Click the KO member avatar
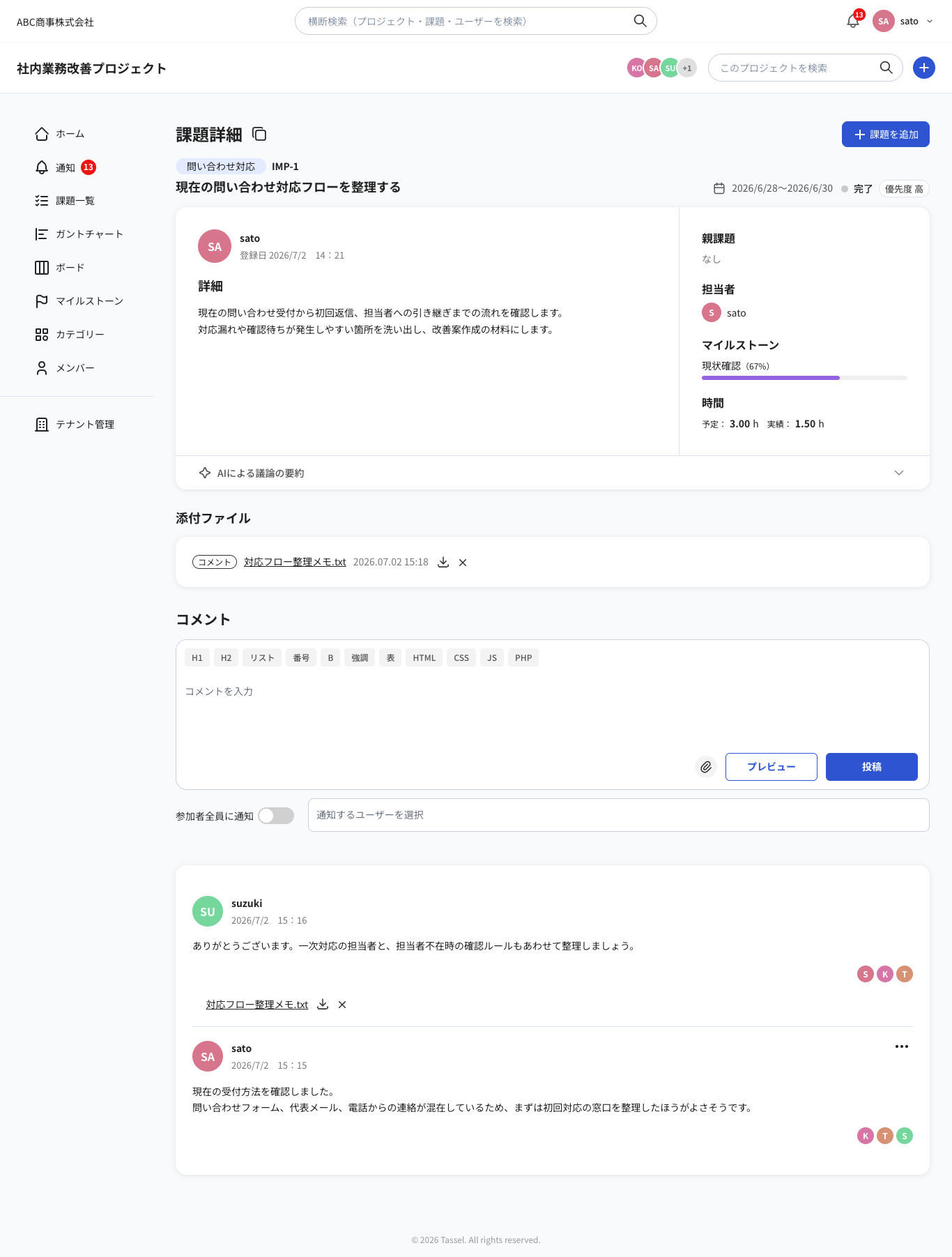The image size is (952, 1257). coord(636,68)
